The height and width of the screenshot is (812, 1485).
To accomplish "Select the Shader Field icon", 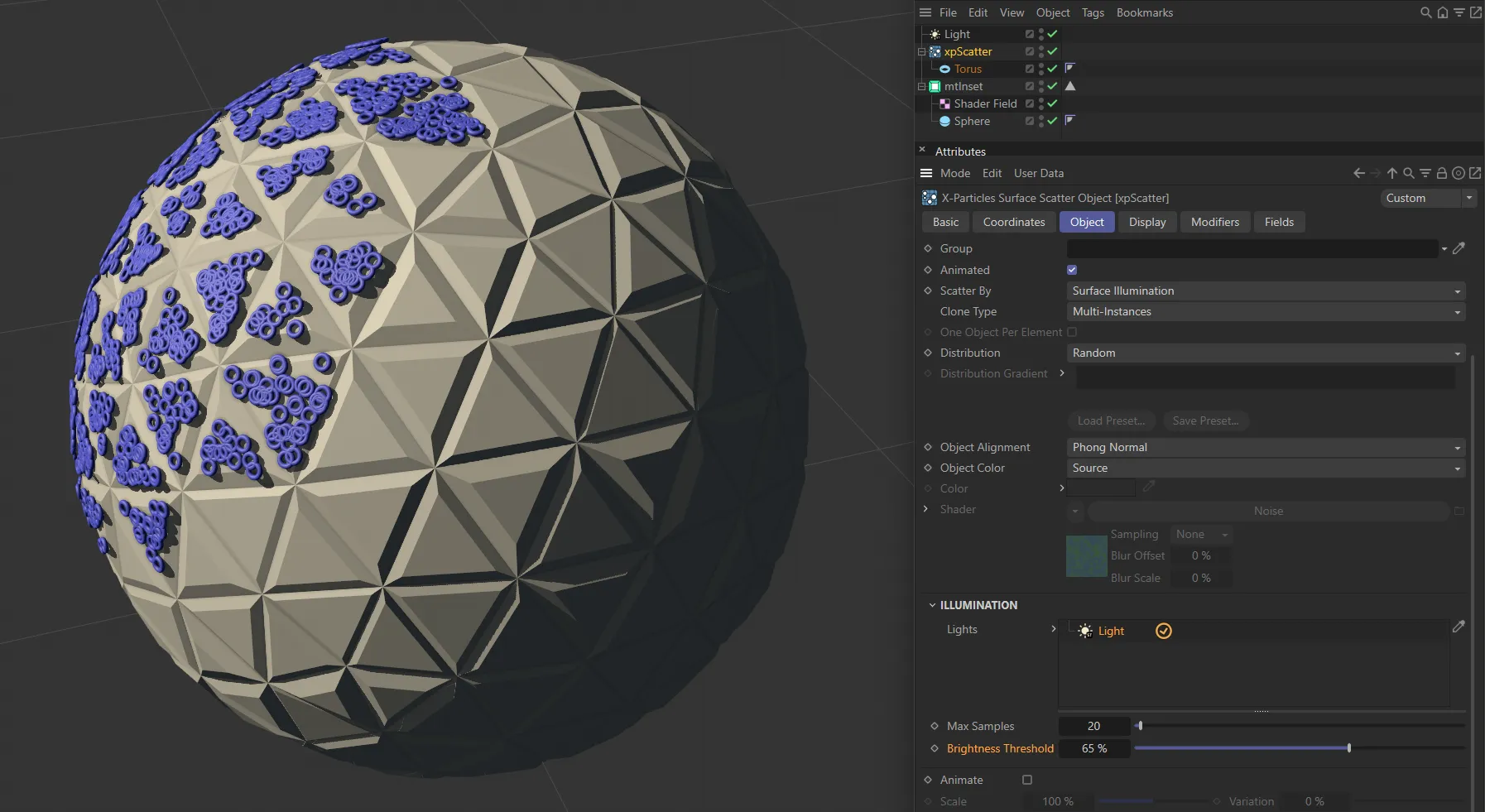I will coord(945,103).
